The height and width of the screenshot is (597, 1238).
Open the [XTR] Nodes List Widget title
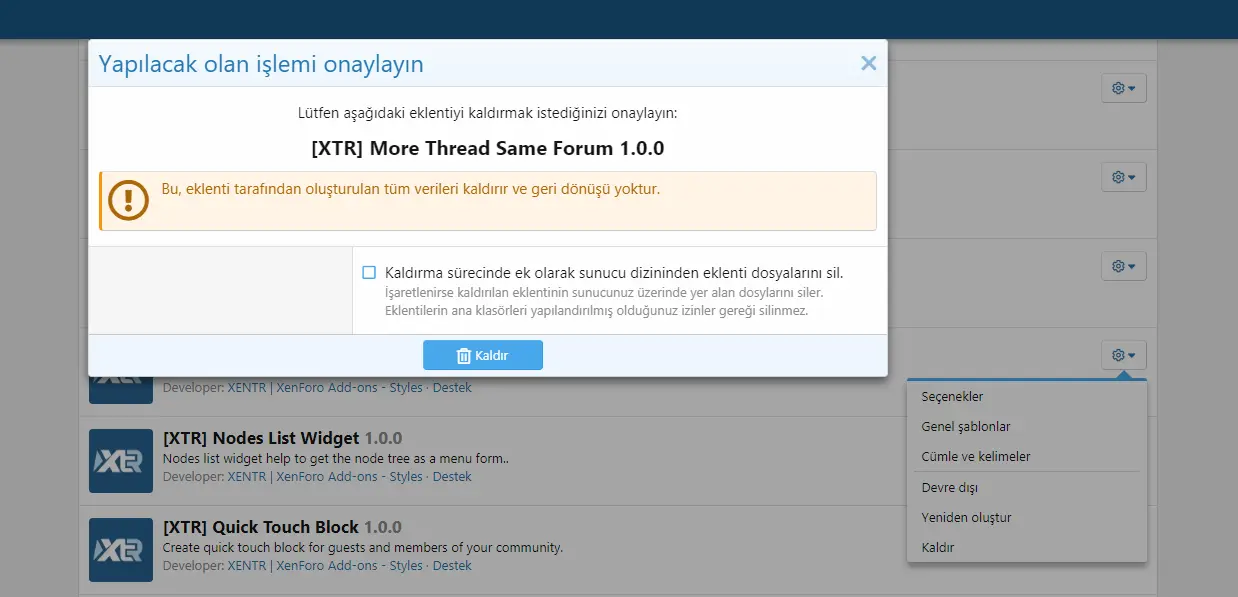coord(282,438)
